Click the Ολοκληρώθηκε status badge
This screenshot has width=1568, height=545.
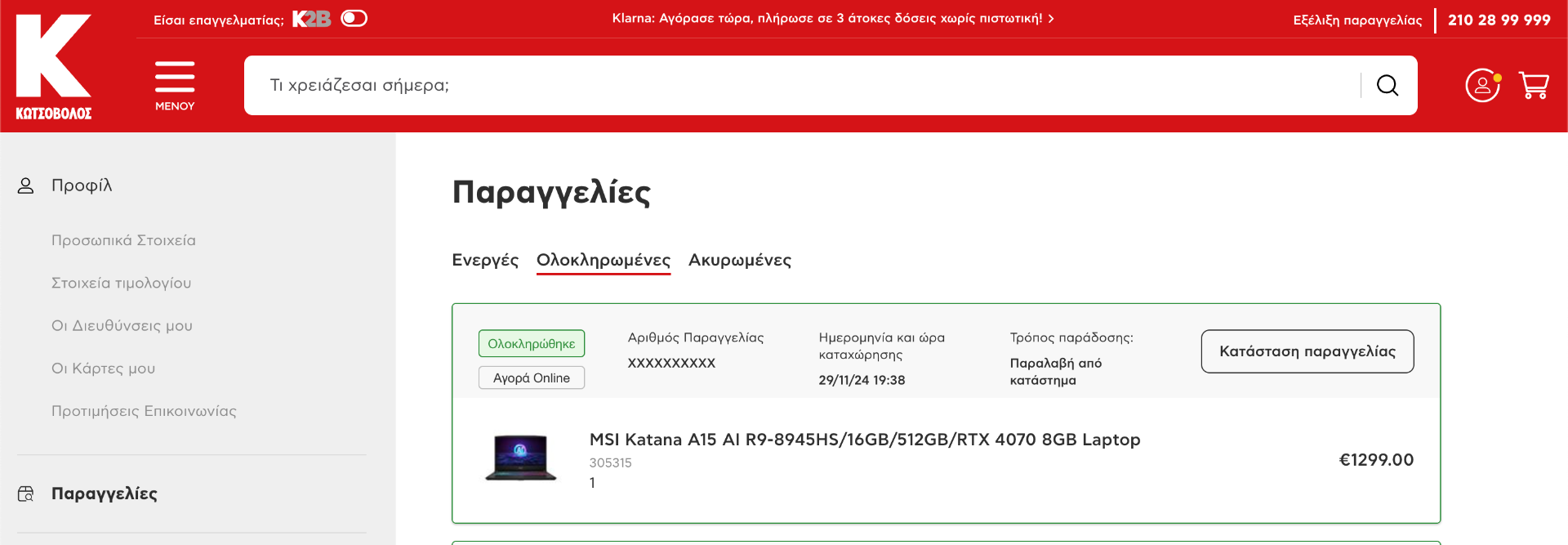click(532, 343)
